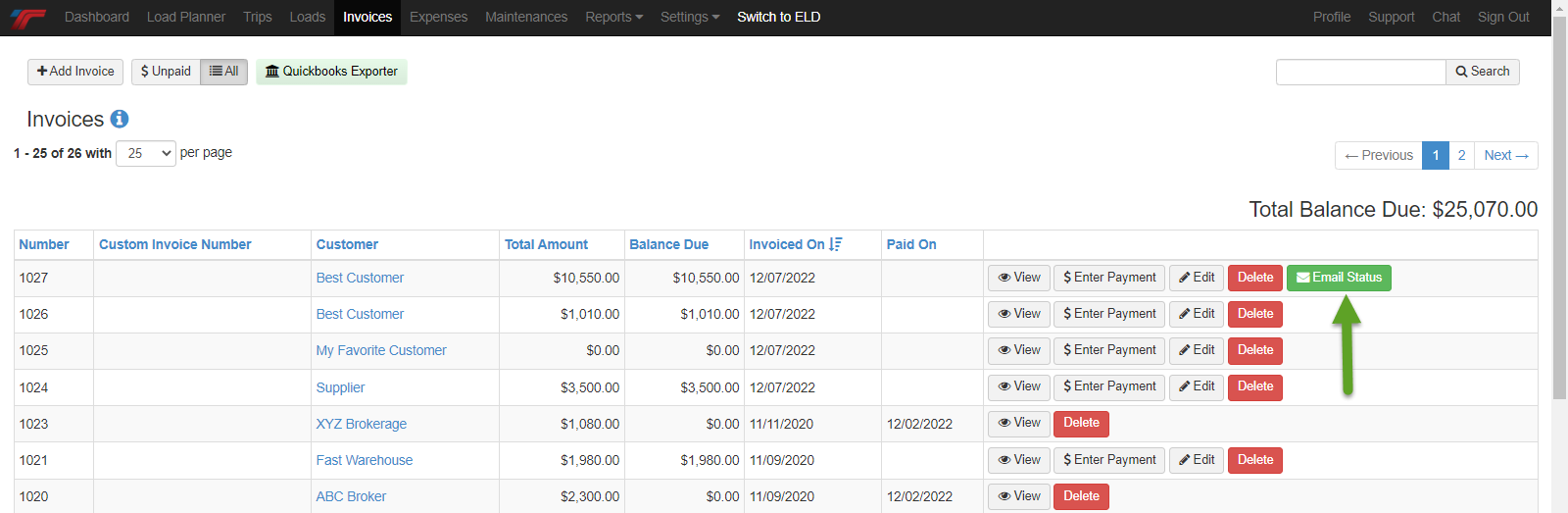Sort by Total Amount column
The width and height of the screenshot is (1568, 513).
pos(546,244)
